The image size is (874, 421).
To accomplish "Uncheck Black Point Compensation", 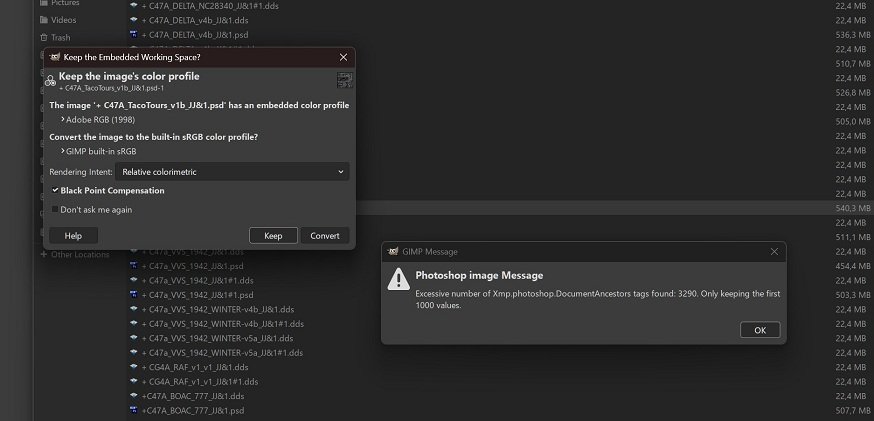I will [x=55, y=190].
